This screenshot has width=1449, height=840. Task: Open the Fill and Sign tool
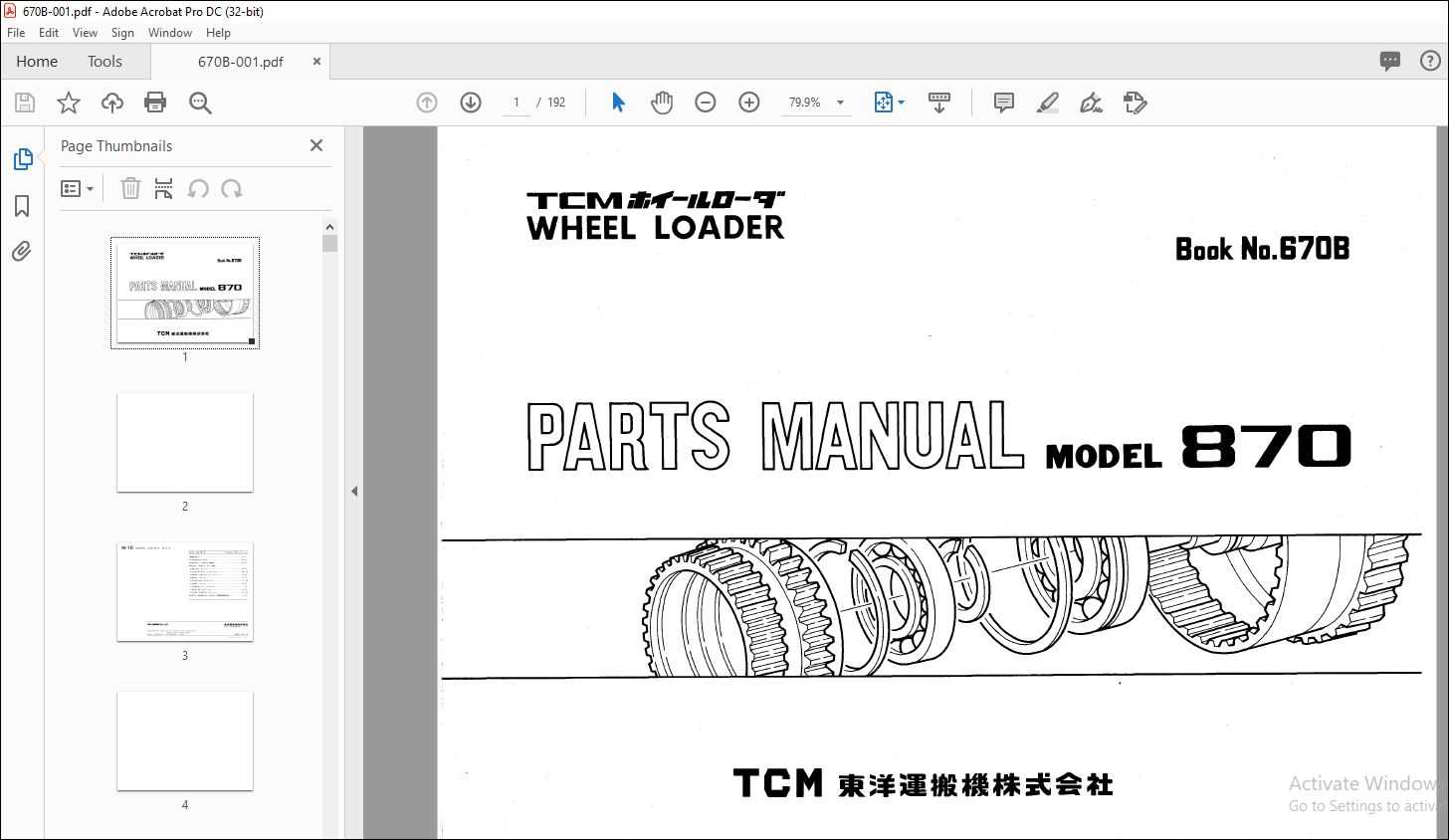[x=1091, y=103]
